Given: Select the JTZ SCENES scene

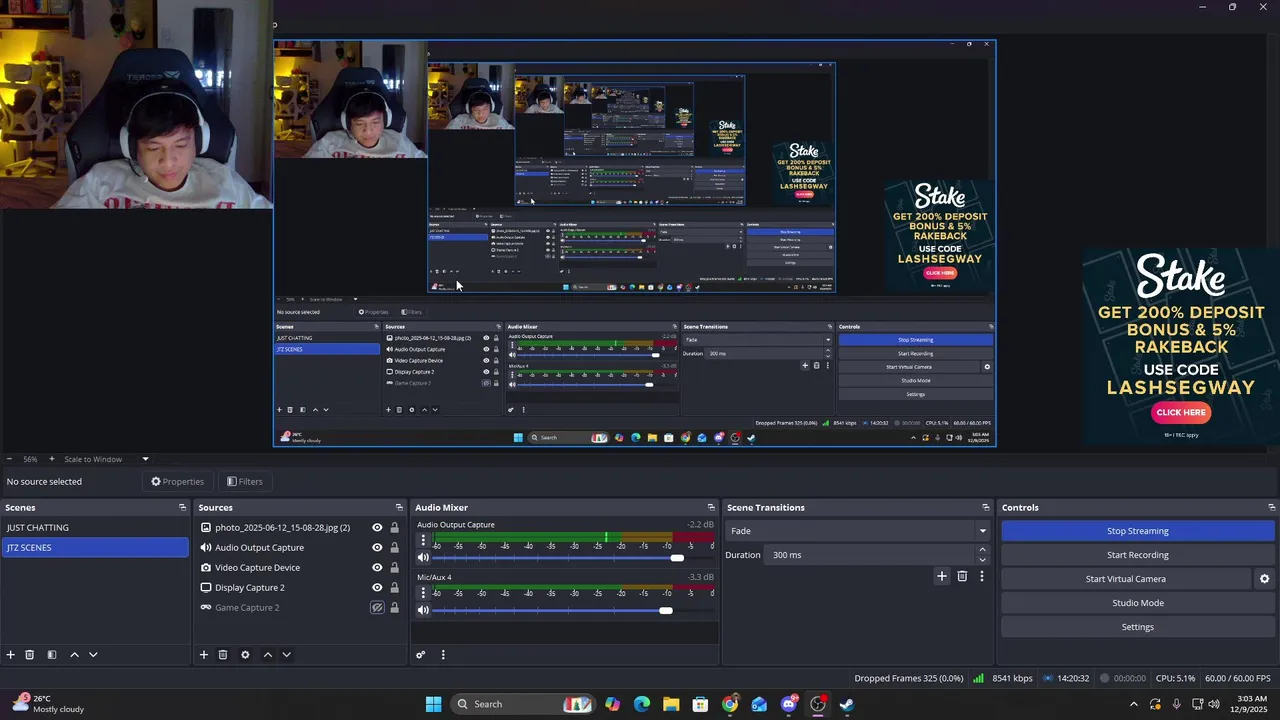Looking at the screenshot, I should pos(95,548).
